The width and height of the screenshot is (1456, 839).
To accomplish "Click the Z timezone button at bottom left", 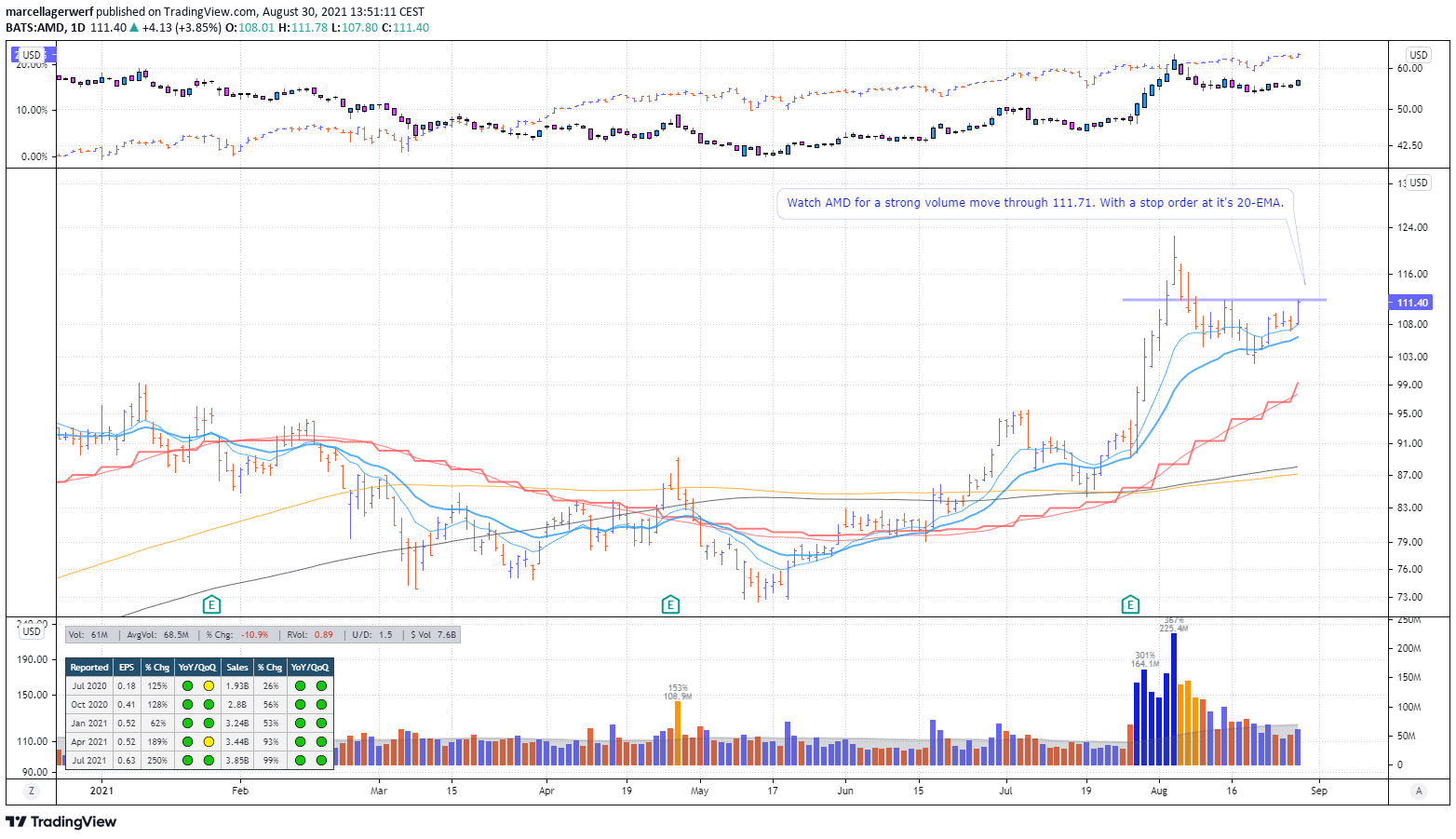I will pyautogui.click(x=32, y=791).
